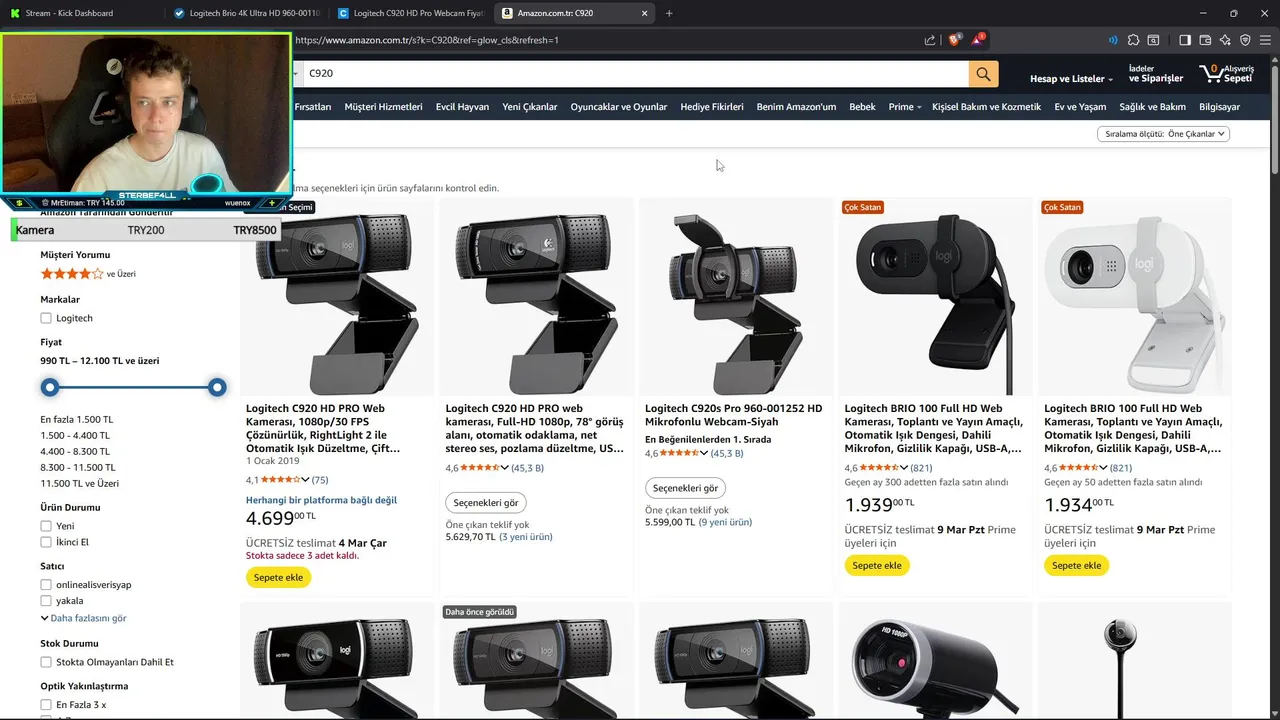Screen dimensions: 1280x720
Task: Click the search input field containing C920
Action: 634,74
